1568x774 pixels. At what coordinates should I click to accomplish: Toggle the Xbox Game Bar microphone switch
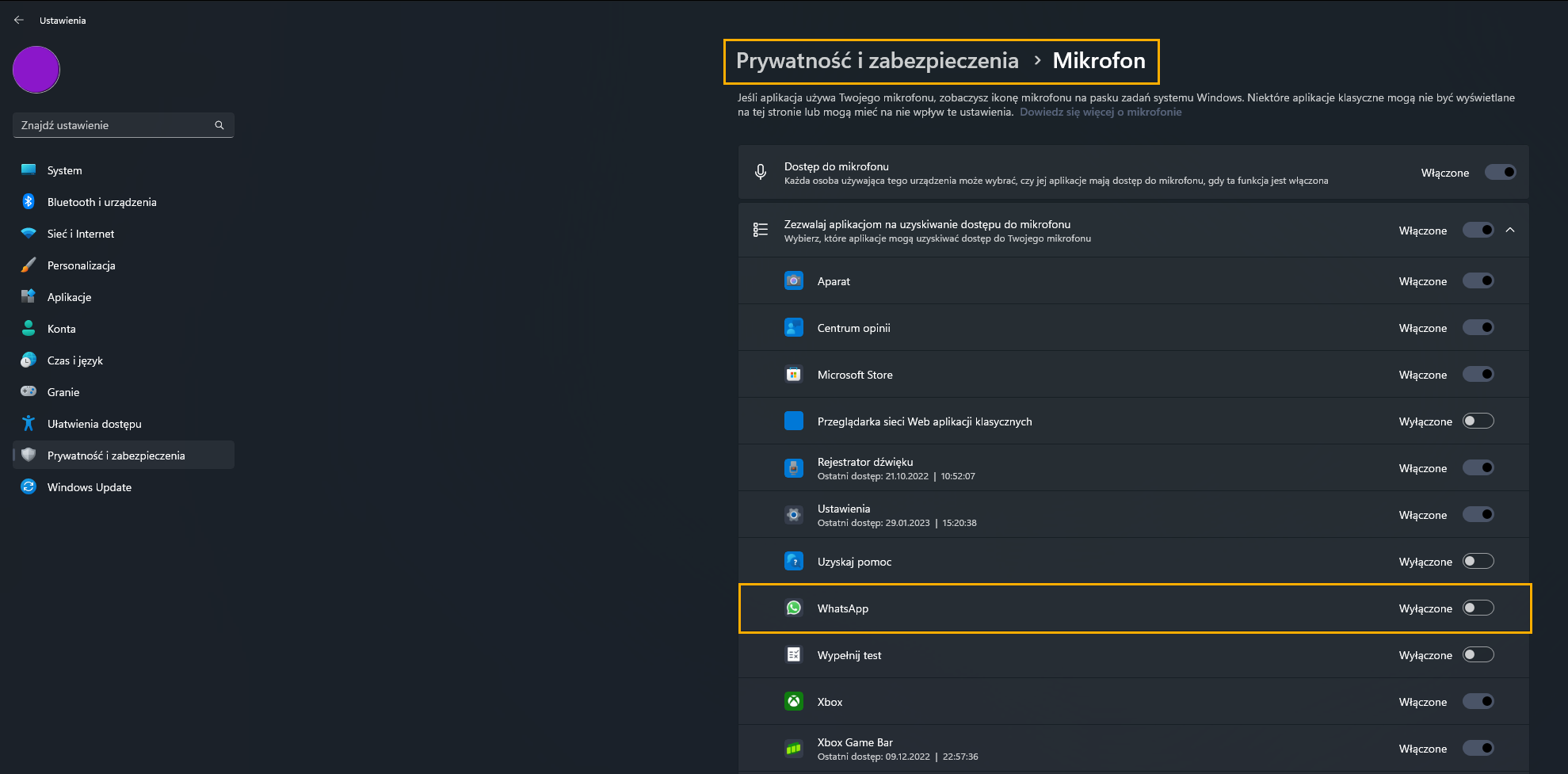(x=1478, y=748)
